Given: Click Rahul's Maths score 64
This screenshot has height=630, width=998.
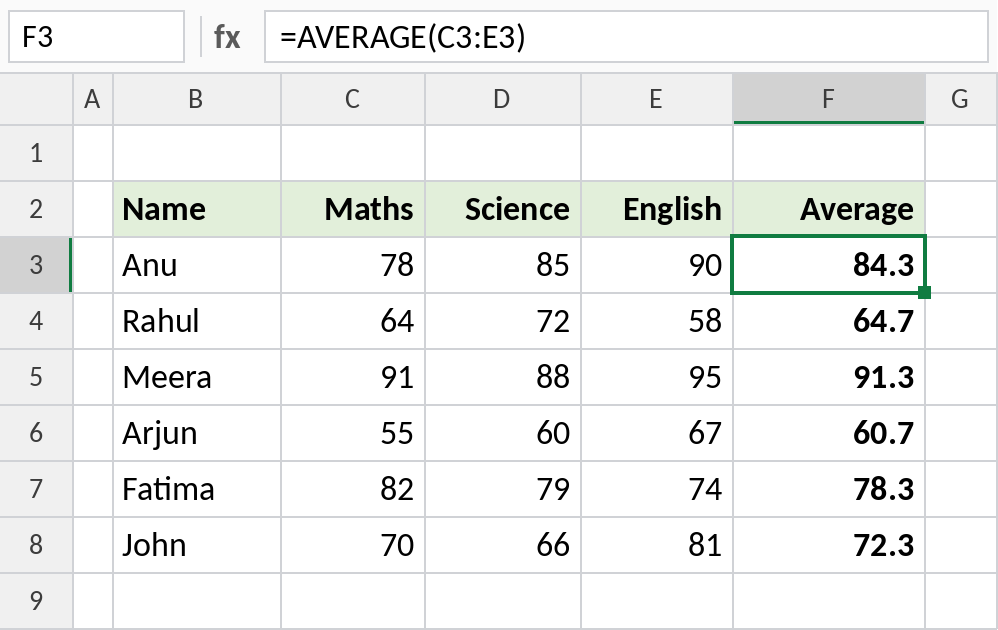Looking at the screenshot, I should click(353, 321).
